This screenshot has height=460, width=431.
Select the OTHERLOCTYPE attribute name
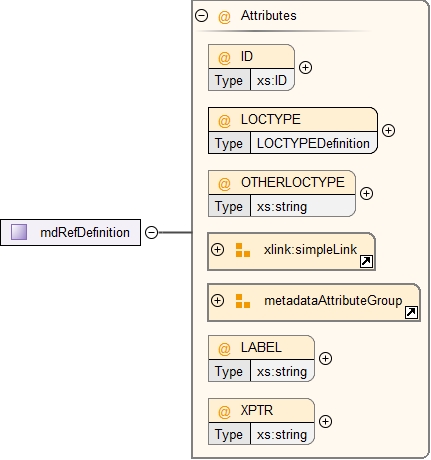(x=293, y=182)
